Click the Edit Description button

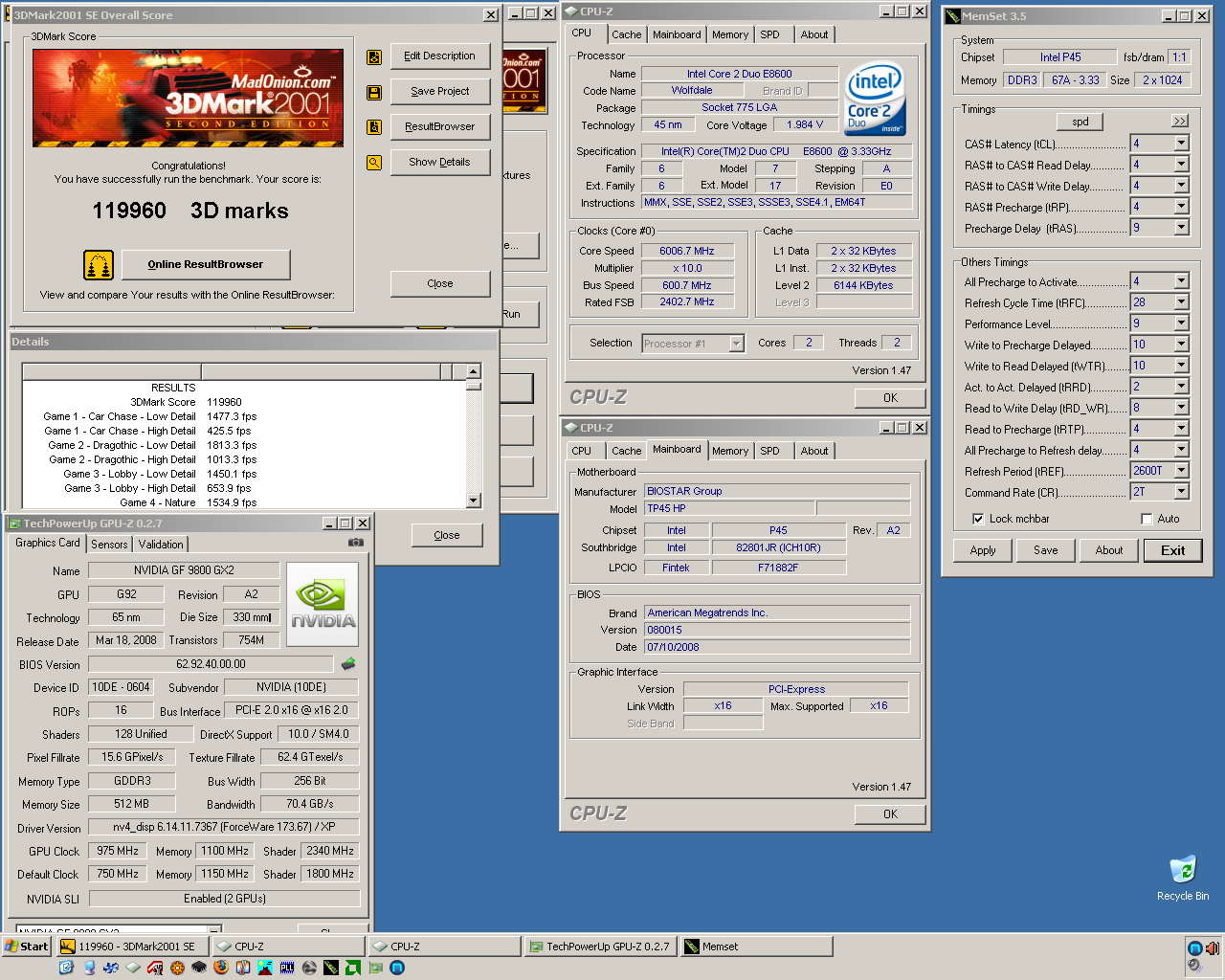click(x=440, y=56)
